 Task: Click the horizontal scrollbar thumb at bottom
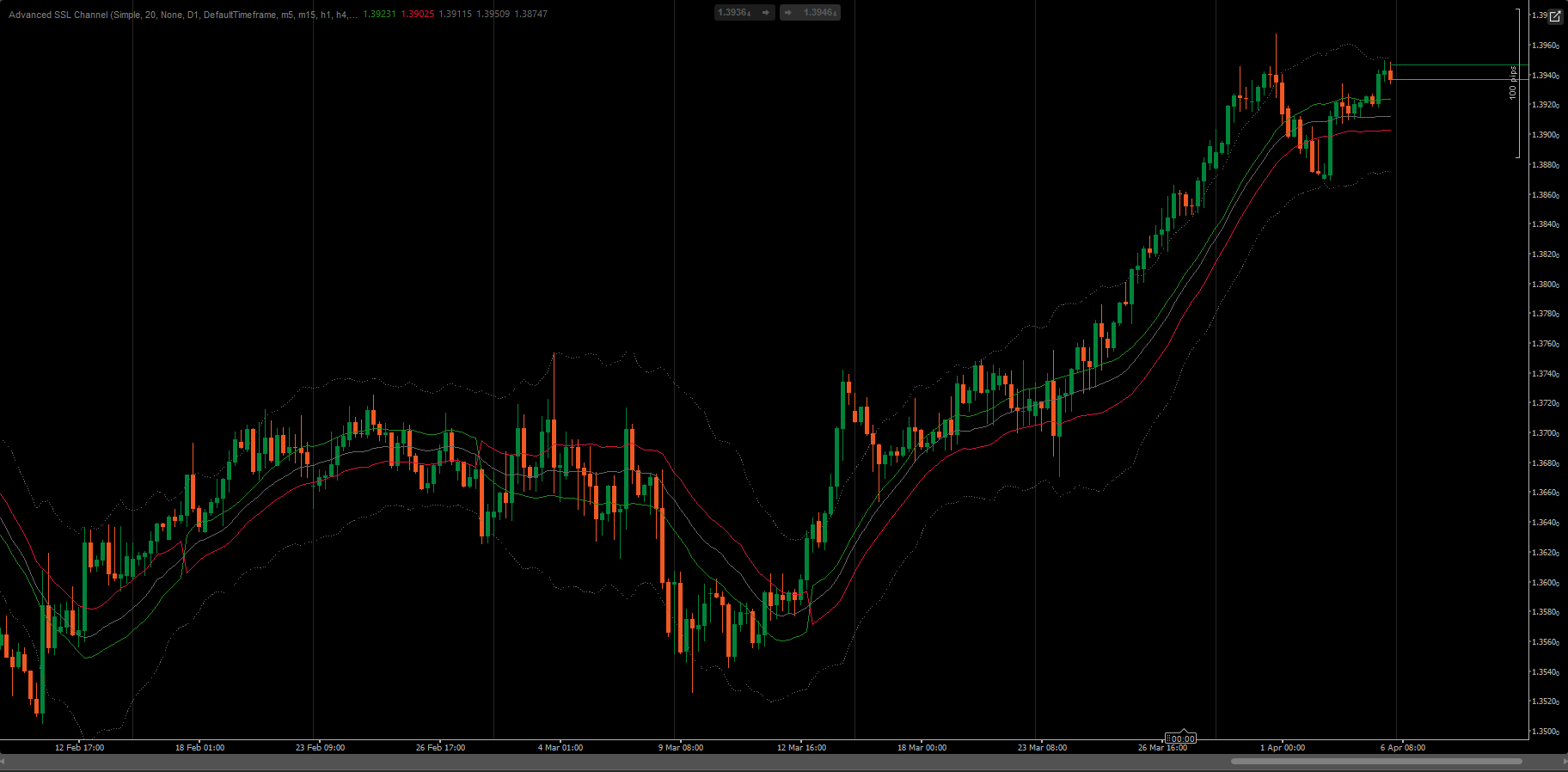[1375, 761]
